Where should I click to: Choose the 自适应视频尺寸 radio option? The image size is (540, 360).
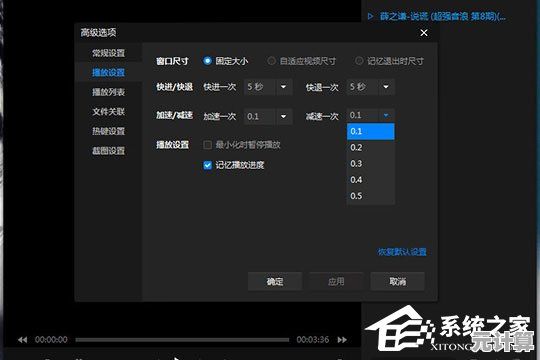coord(271,61)
